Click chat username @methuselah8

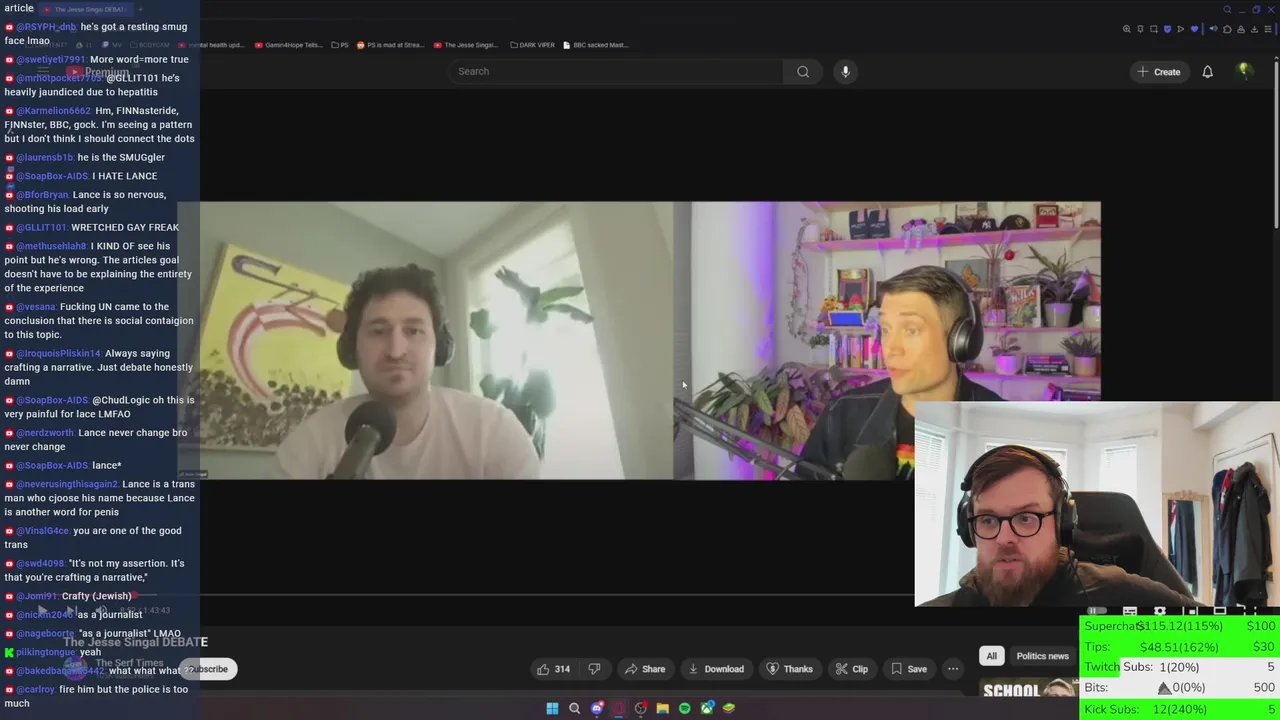(x=51, y=246)
